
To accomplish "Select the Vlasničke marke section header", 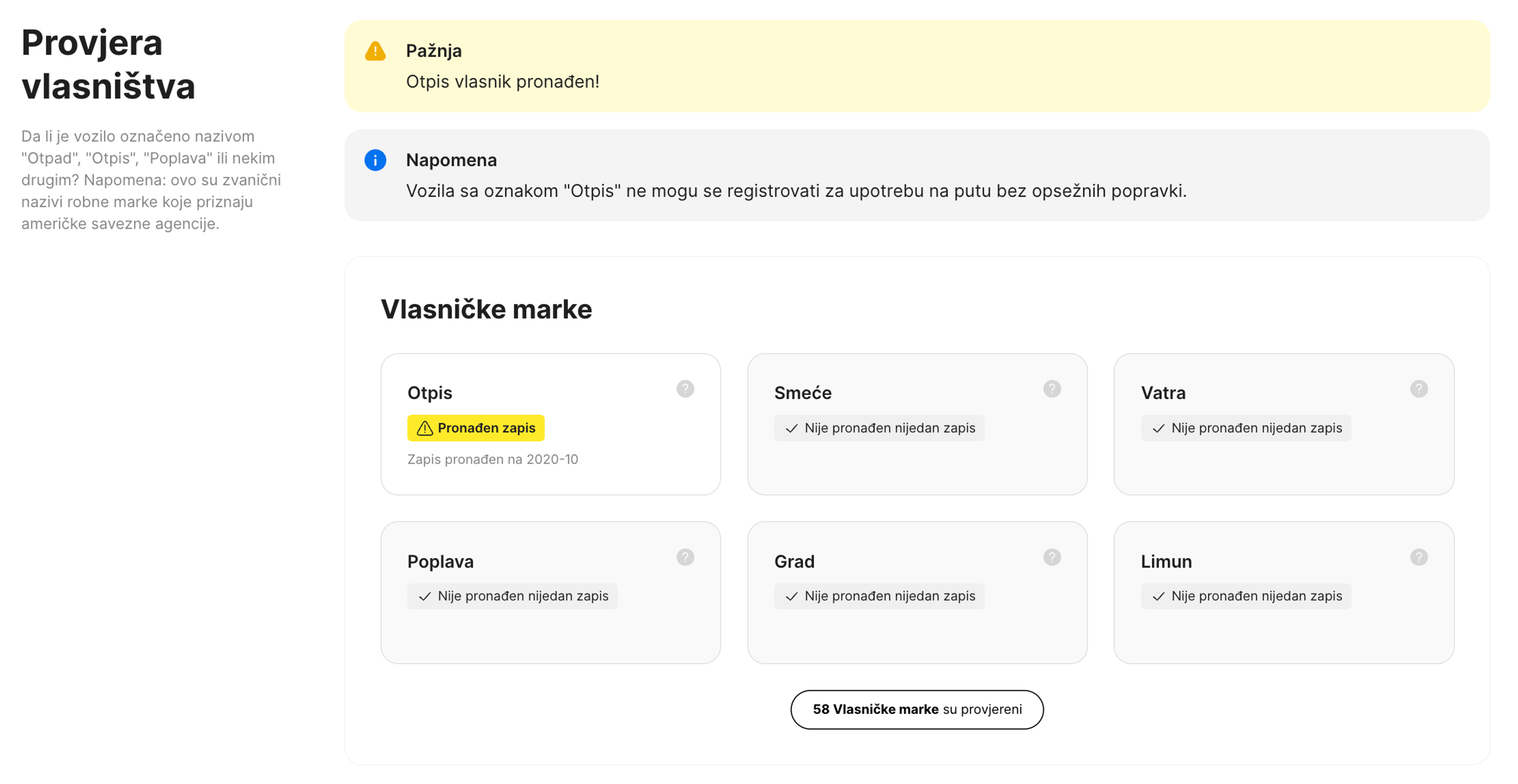I will [x=487, y=309].
